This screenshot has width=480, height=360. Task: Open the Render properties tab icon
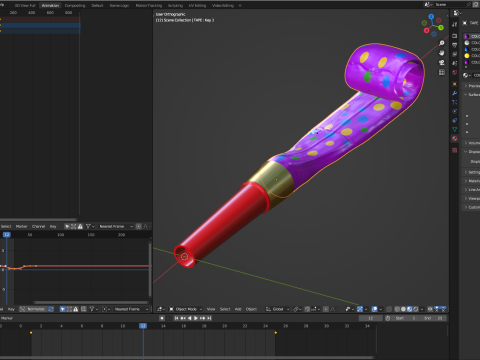click(455, 36)
